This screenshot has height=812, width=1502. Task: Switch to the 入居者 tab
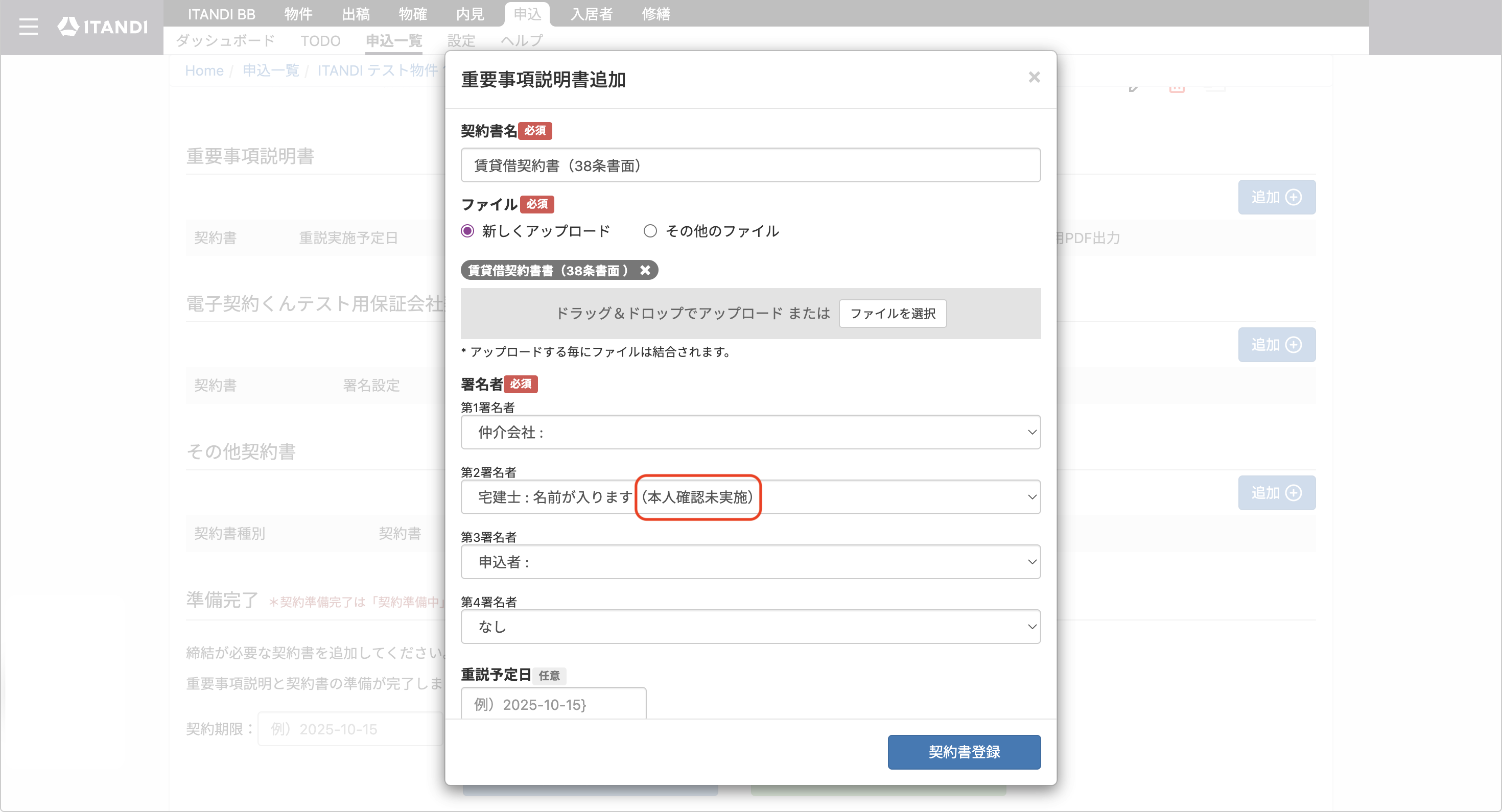pyautogui.click(x=592, y=14)
